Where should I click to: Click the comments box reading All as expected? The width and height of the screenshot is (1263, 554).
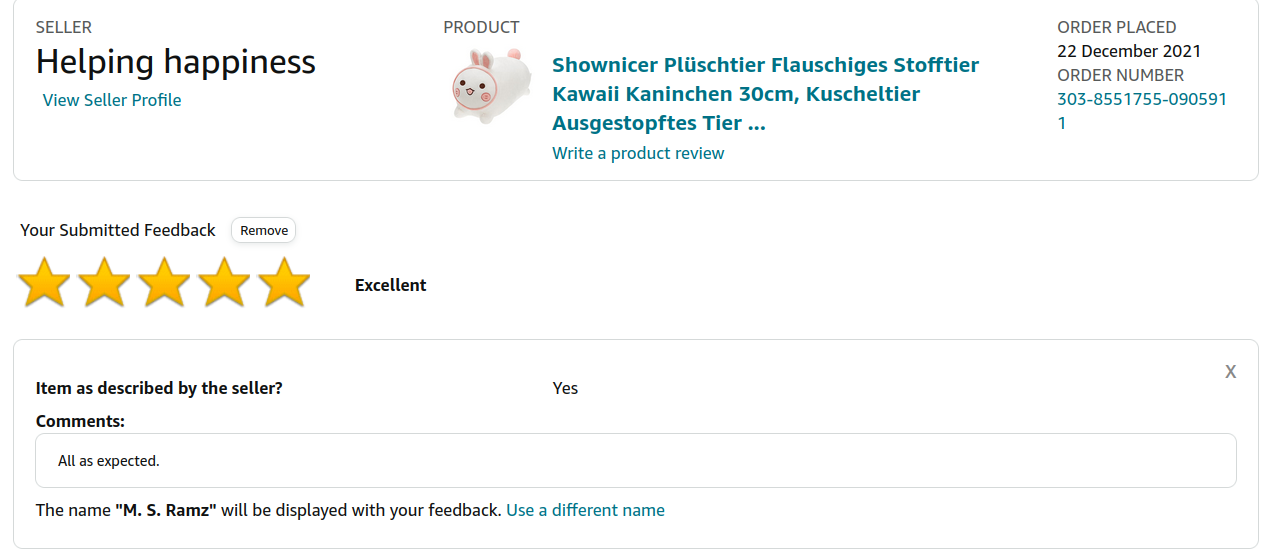point(635,461)
